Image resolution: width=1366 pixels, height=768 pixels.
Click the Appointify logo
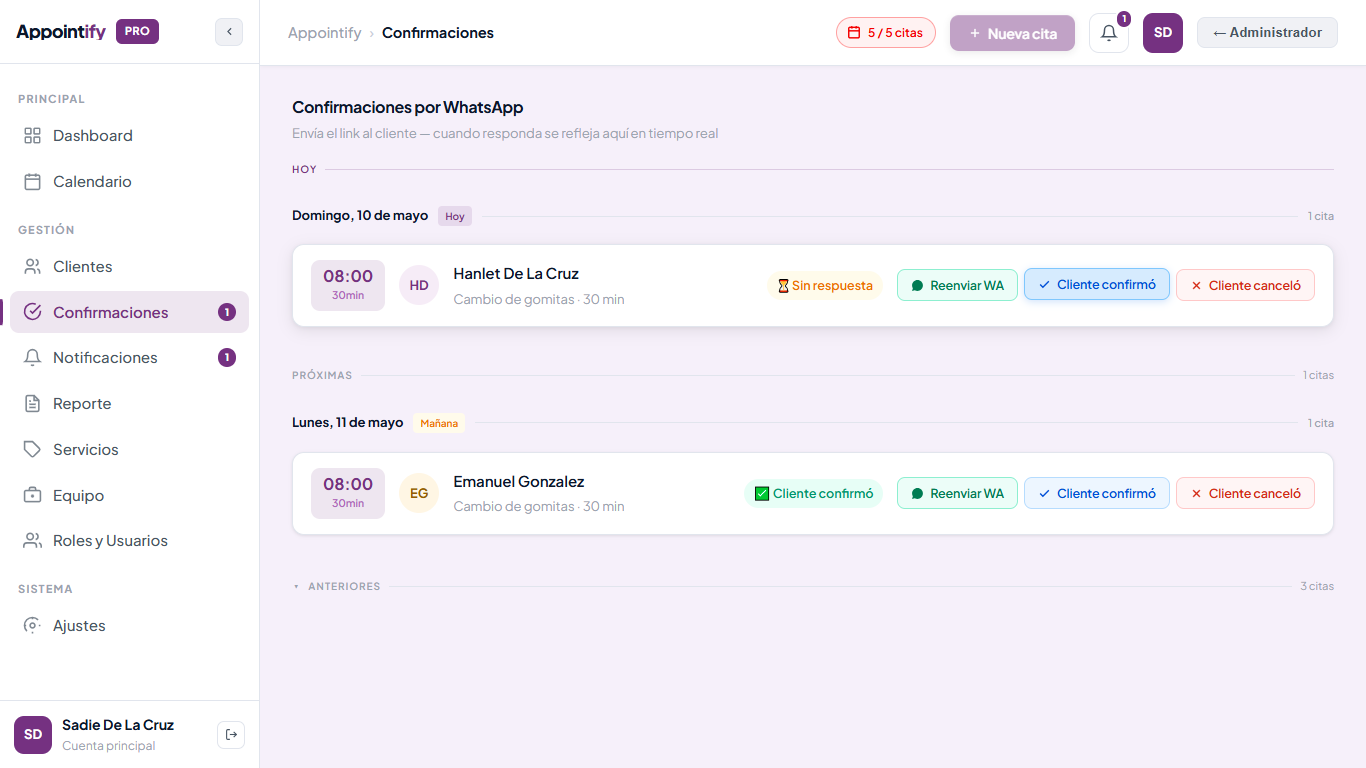coord(61,32)
